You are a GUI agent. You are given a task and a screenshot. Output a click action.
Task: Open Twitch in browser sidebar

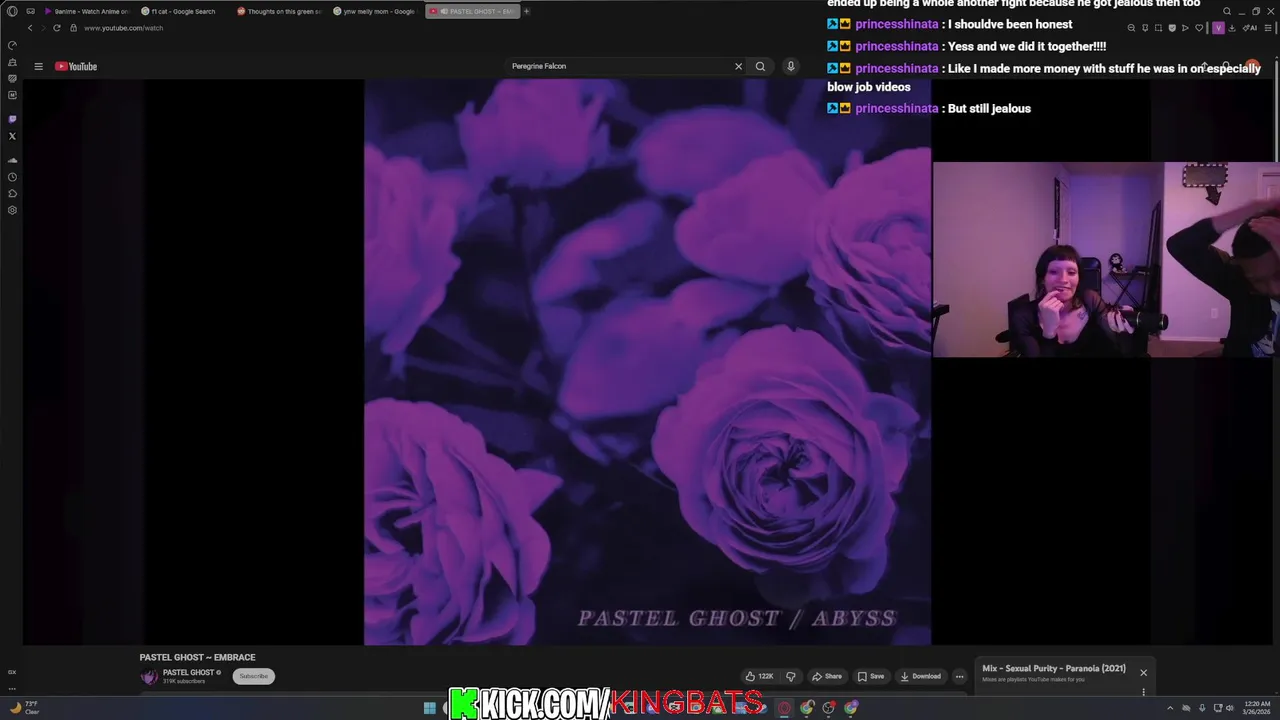point(12,119)
